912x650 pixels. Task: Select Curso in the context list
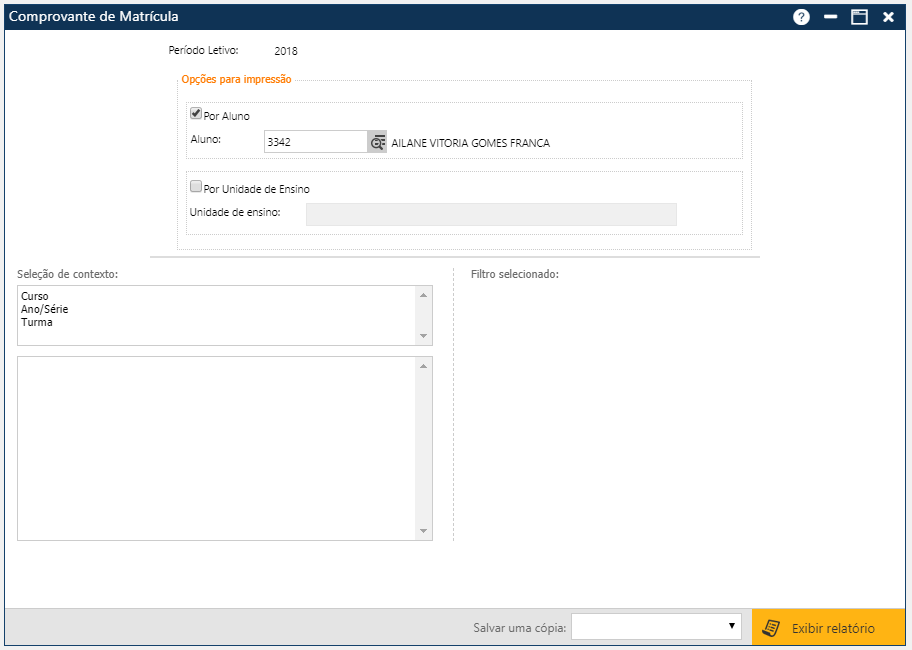(x=35, y=297)
